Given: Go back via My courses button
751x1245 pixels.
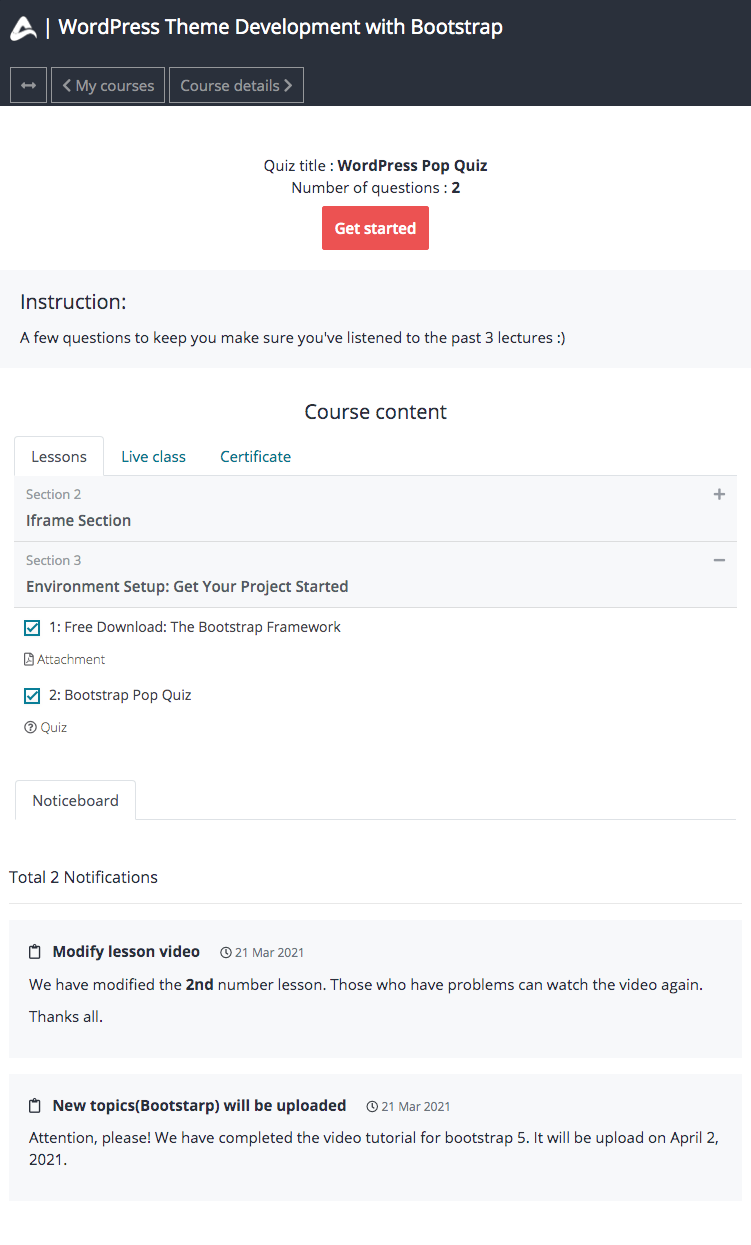Looking at the screenshot, I should click(107, 85).
